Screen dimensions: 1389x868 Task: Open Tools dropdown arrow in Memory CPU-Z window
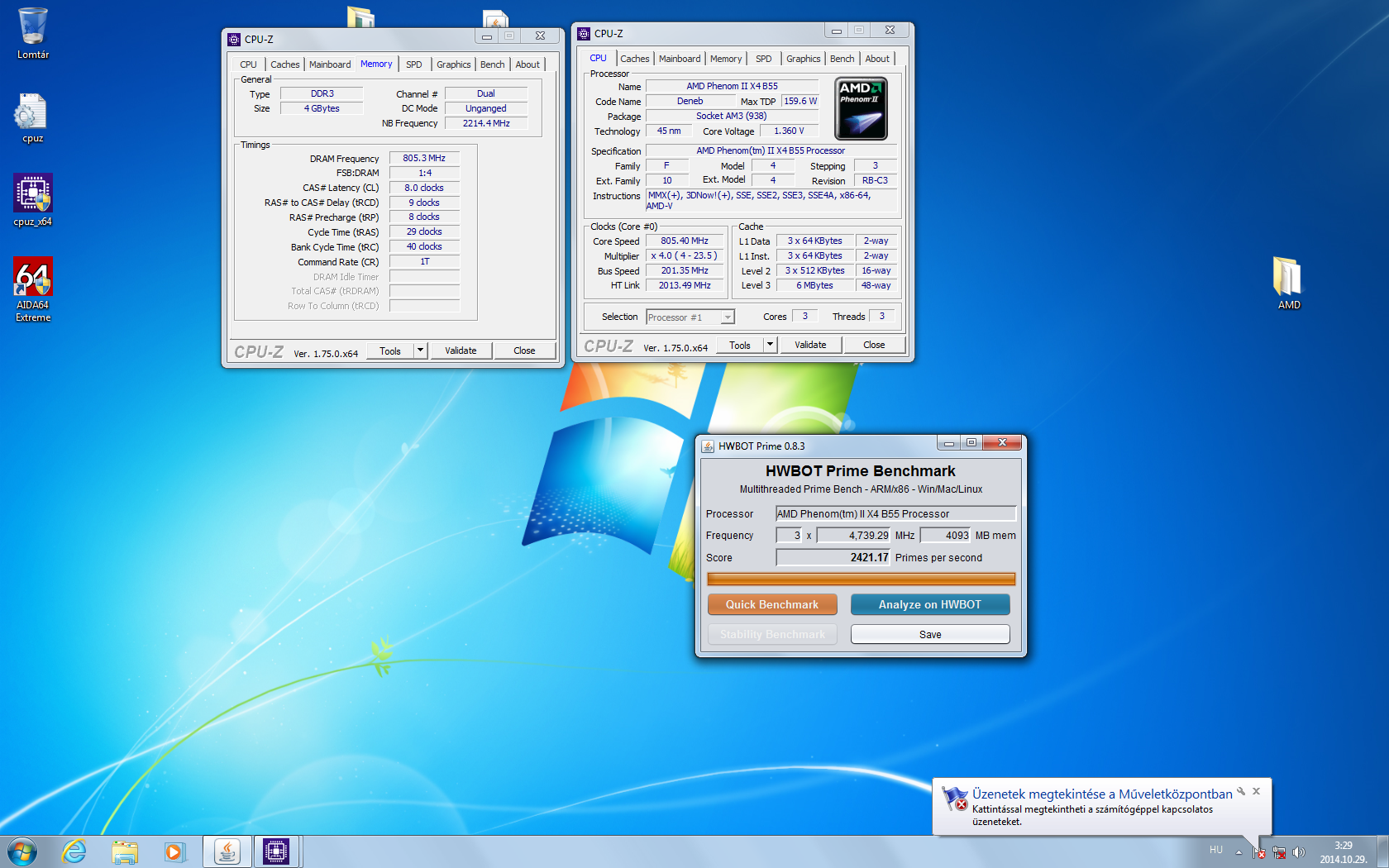[420, 351]
